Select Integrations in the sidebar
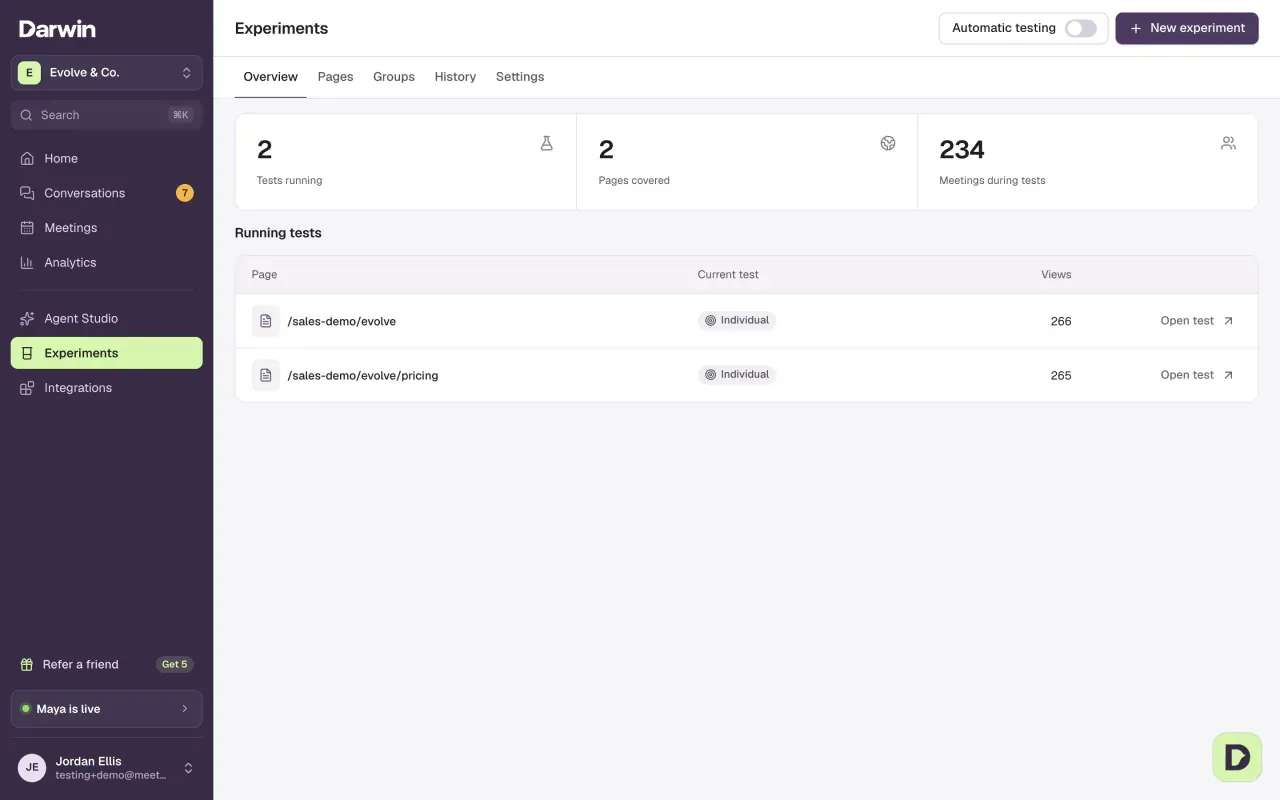The width and height of the screenshot is (1280, 800). click(107, 388)
